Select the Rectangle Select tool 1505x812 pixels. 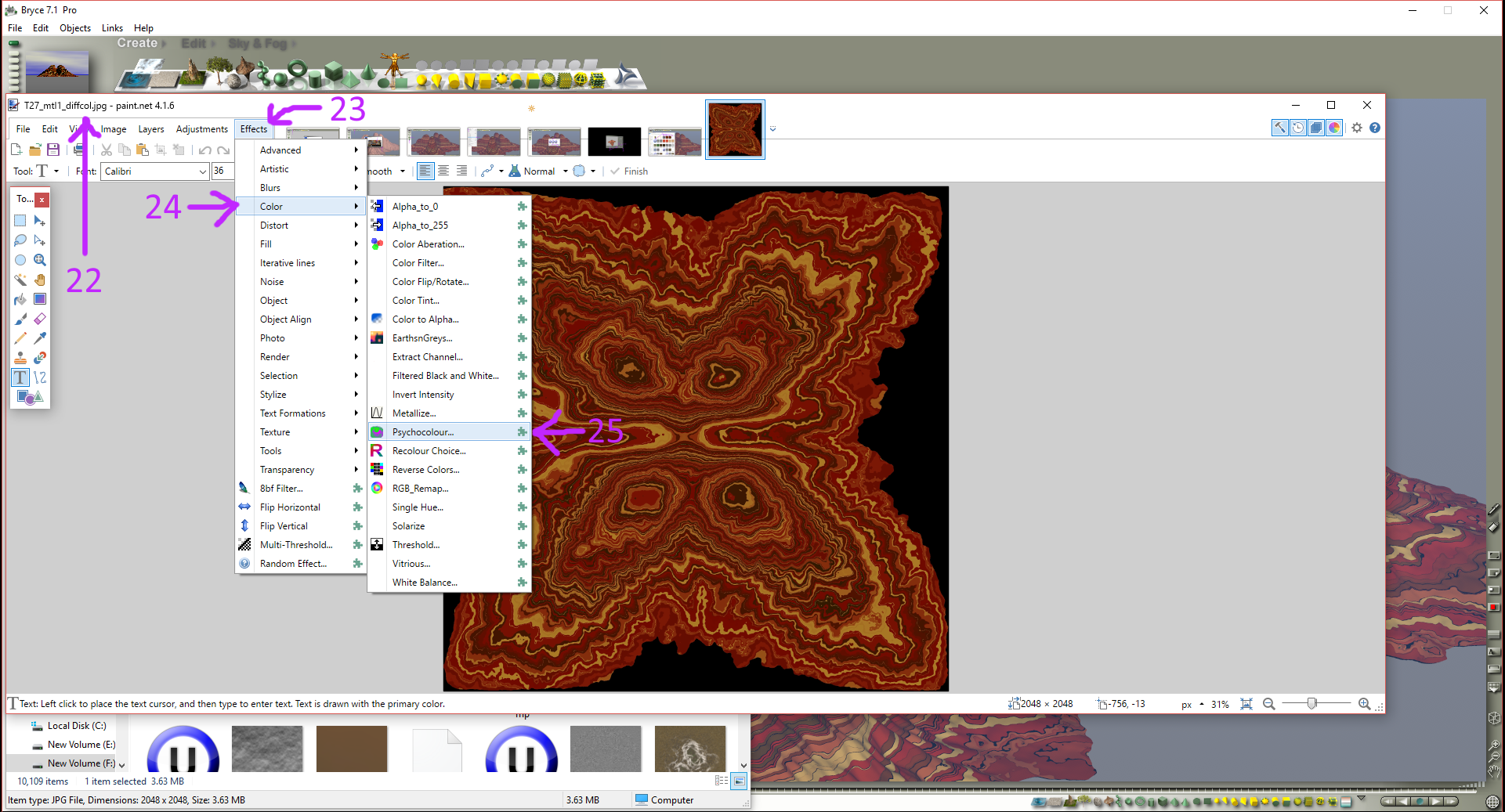pyautogui.click(x=20, y=221)
